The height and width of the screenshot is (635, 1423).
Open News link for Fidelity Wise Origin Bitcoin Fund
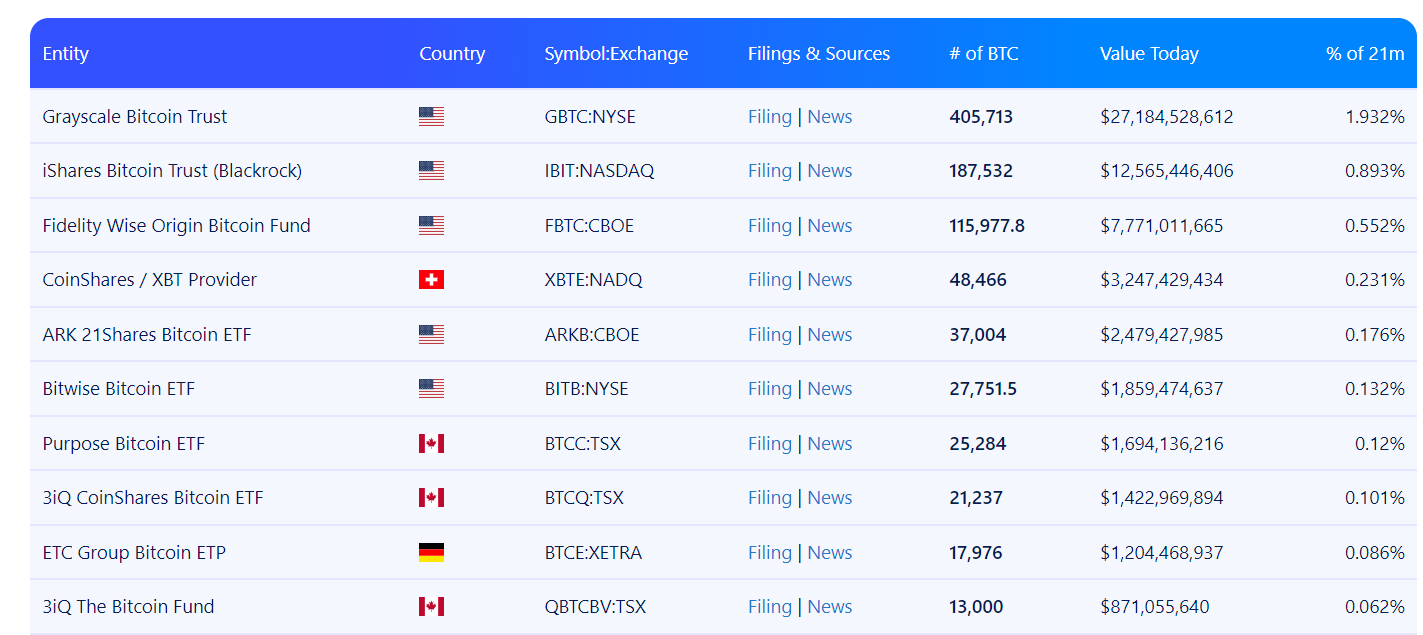click(830, 226)
